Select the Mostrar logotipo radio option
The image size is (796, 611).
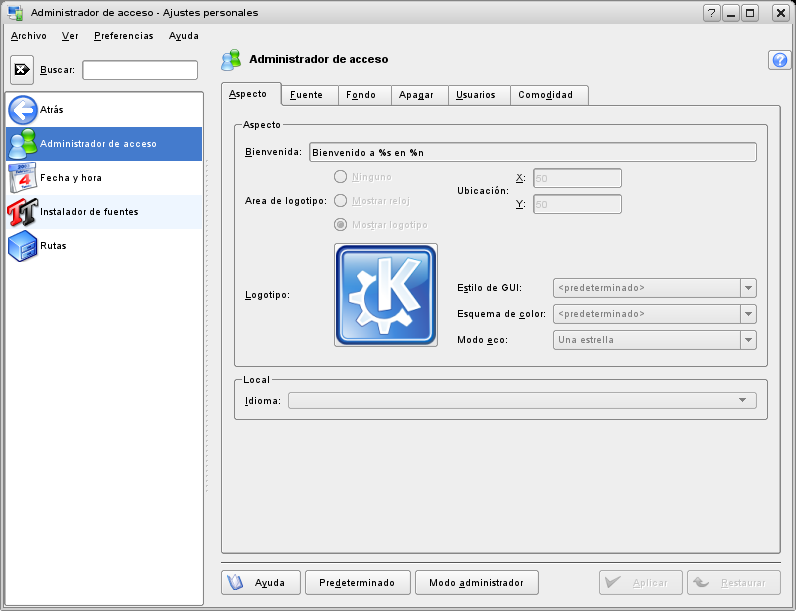(341, 224)
